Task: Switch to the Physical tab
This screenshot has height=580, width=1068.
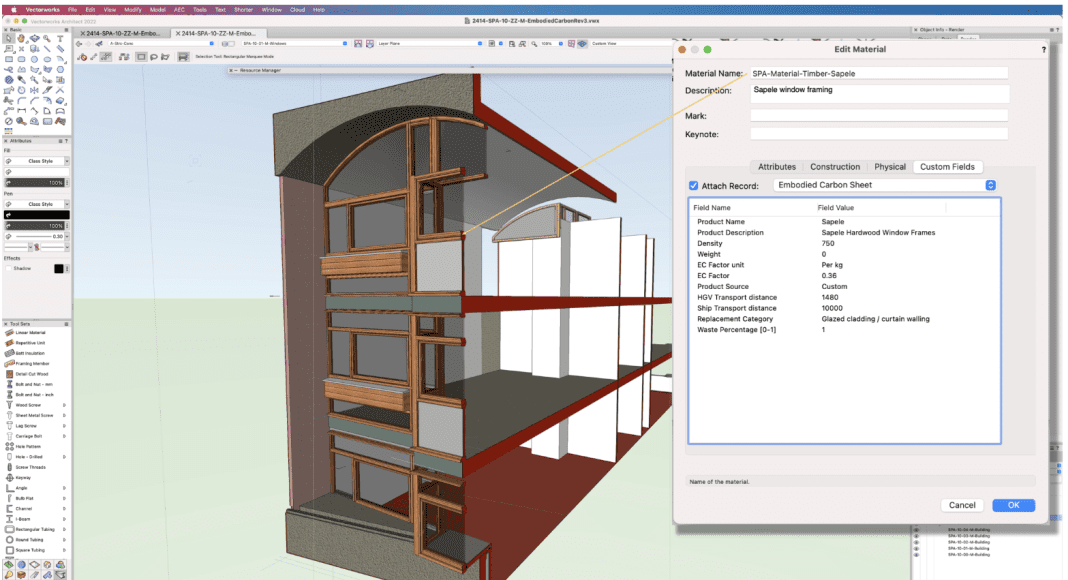Action: tap(890, 167)
